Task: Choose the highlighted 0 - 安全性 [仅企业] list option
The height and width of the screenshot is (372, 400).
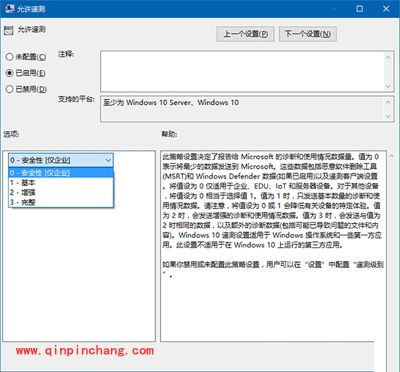Action: click(x=61, y=173)
